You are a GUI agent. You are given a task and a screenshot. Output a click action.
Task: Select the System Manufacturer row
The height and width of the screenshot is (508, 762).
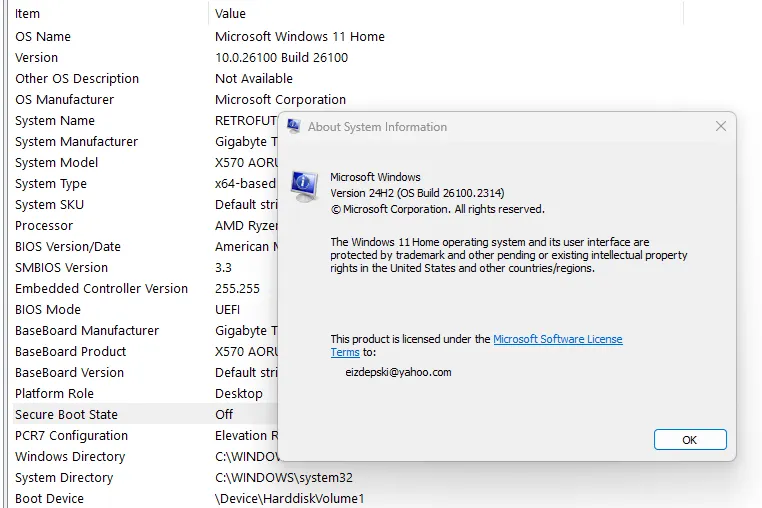click(145, 141)
